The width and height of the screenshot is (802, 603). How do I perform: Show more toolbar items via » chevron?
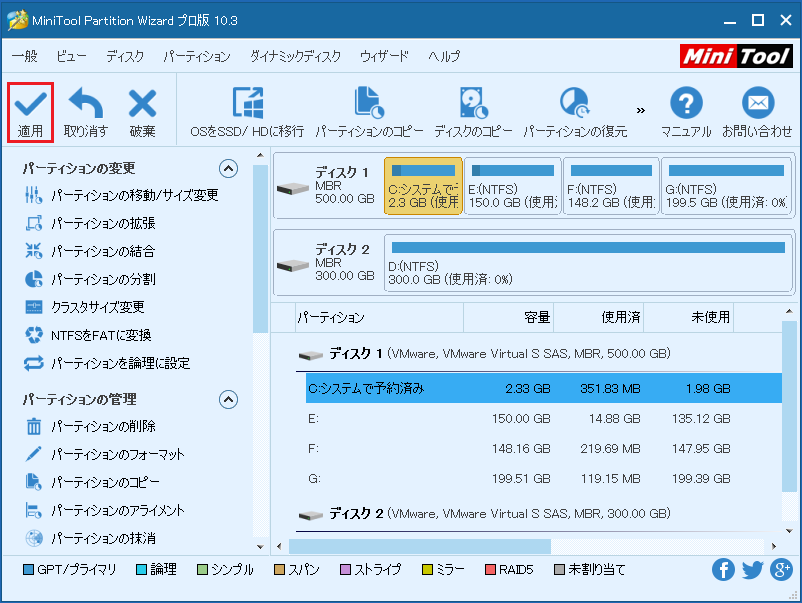tap(641, 110)
